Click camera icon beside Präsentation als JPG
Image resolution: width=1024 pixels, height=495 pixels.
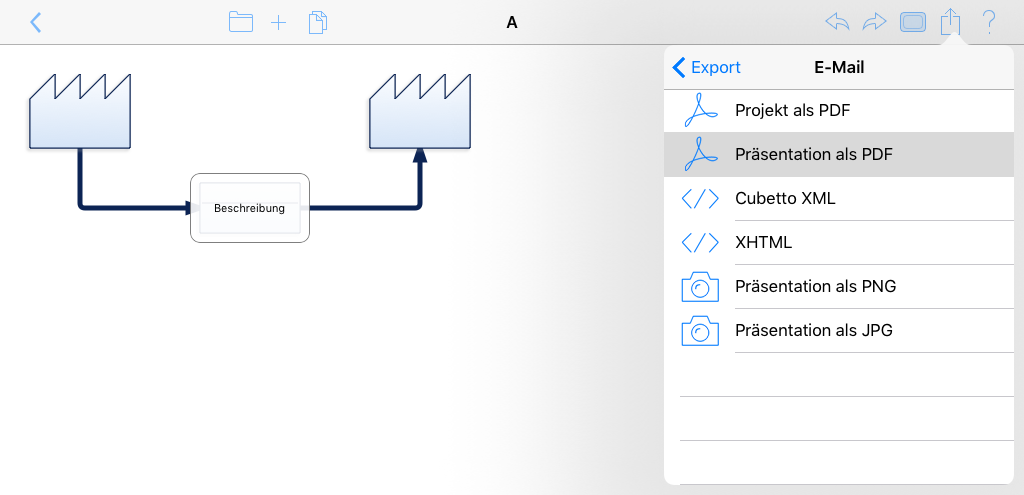[700, 331]
